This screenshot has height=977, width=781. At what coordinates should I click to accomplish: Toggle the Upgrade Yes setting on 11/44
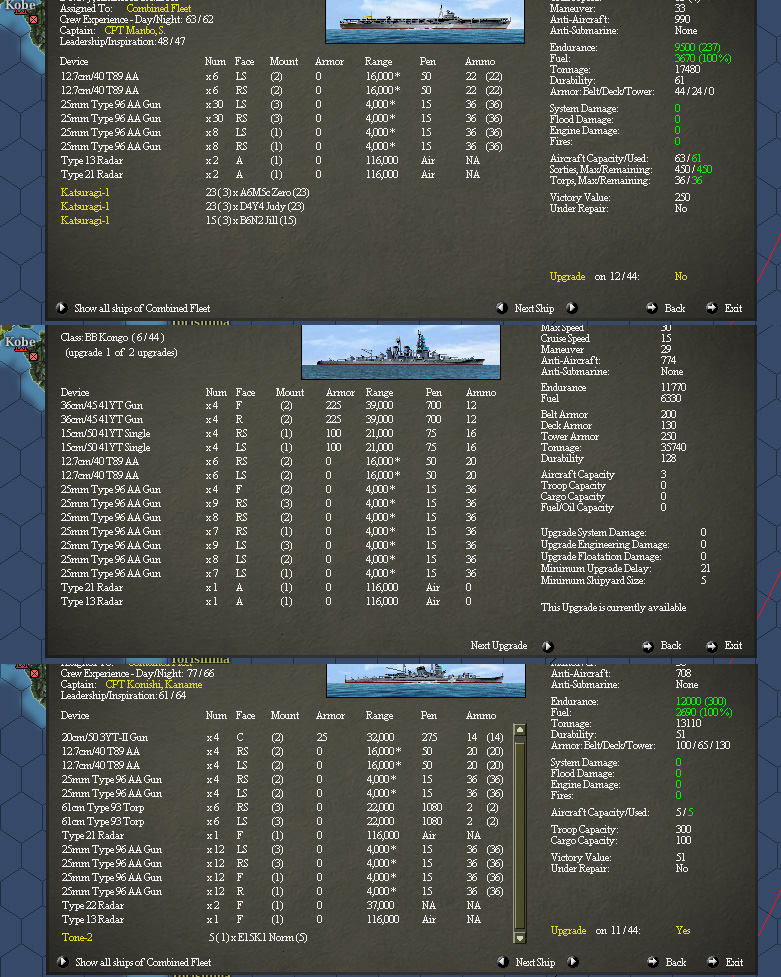click(x=683, y=930)
